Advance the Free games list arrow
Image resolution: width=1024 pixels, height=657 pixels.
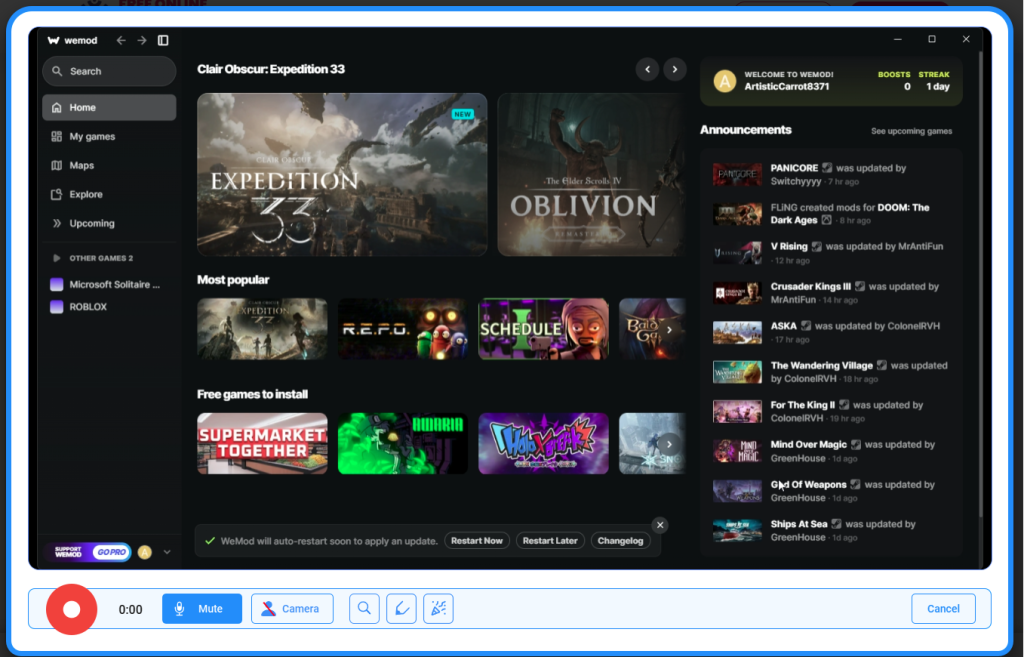tap(669, 444)
